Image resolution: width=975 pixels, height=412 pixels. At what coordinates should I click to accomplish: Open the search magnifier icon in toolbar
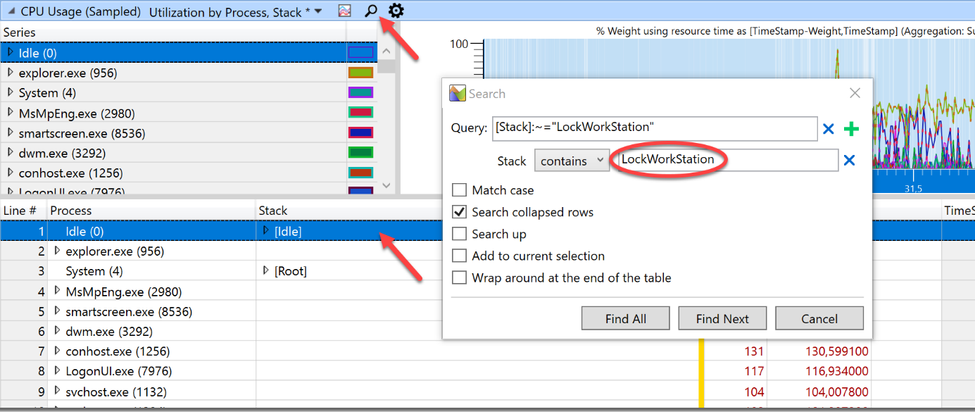click(x=371, y=11)
